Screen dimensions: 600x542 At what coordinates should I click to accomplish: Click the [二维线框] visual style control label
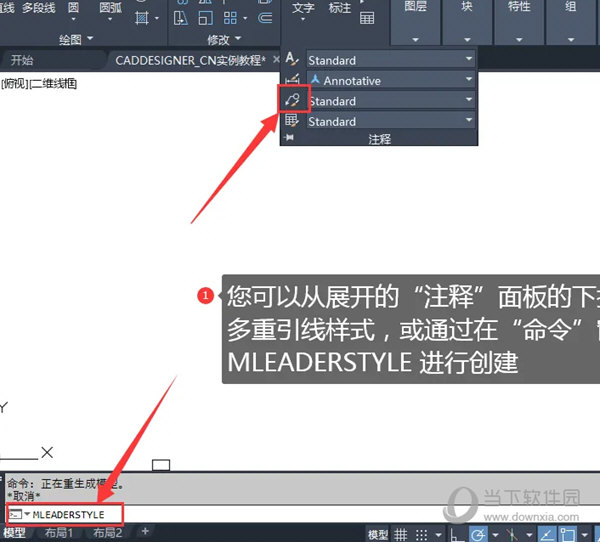pyautogui.click(x=53, y=83)
